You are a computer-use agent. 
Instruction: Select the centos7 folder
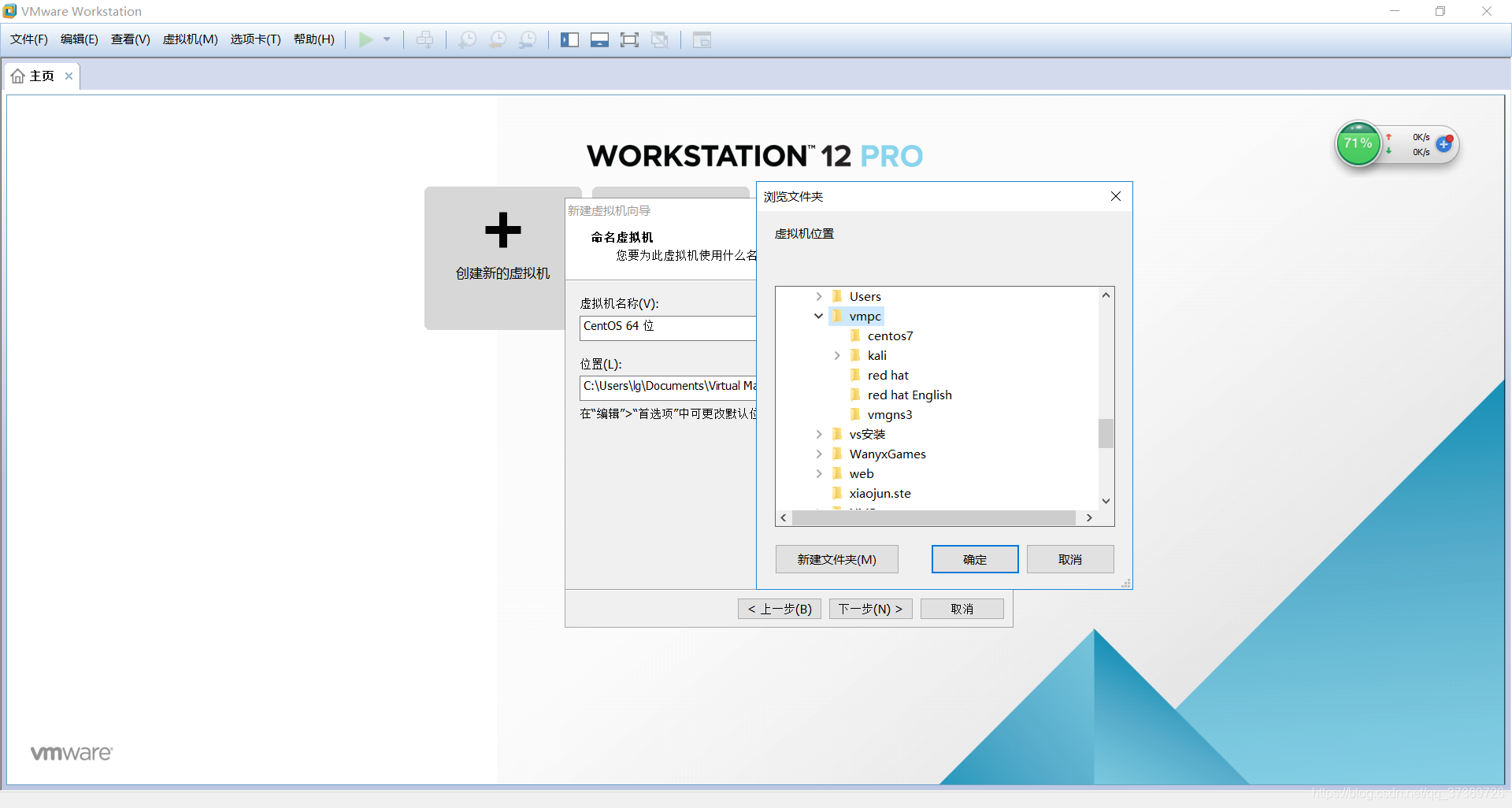click(x=890, y=335)
